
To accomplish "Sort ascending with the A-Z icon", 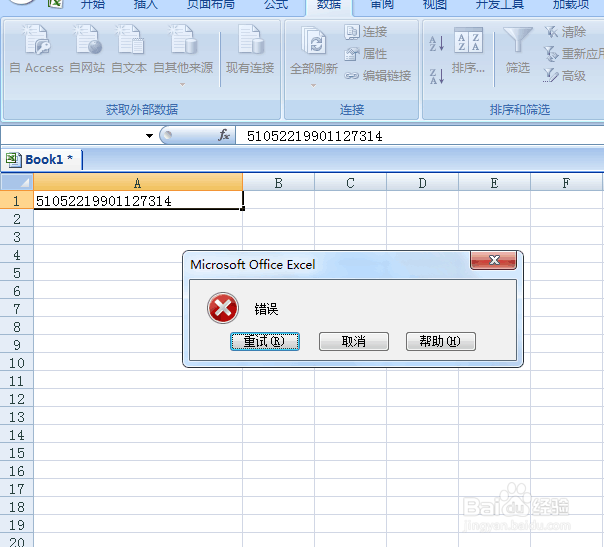I will [x=437, y=43].
